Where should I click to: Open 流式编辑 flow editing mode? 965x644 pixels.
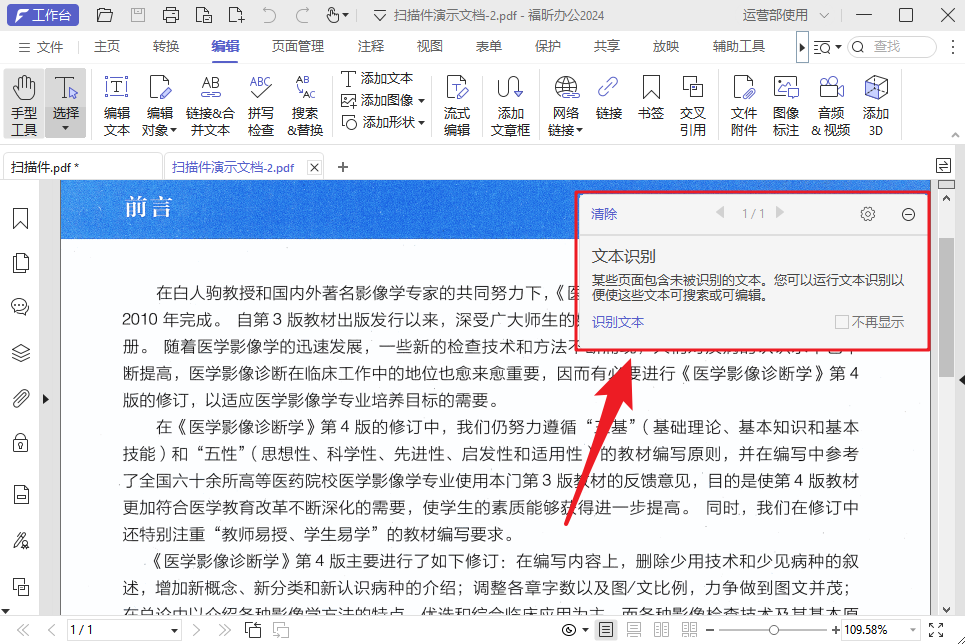click(457, 100)
